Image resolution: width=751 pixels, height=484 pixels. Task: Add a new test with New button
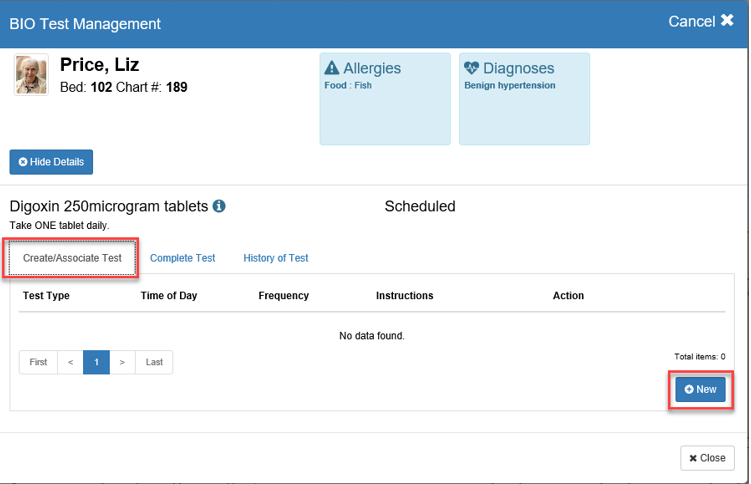700,389
